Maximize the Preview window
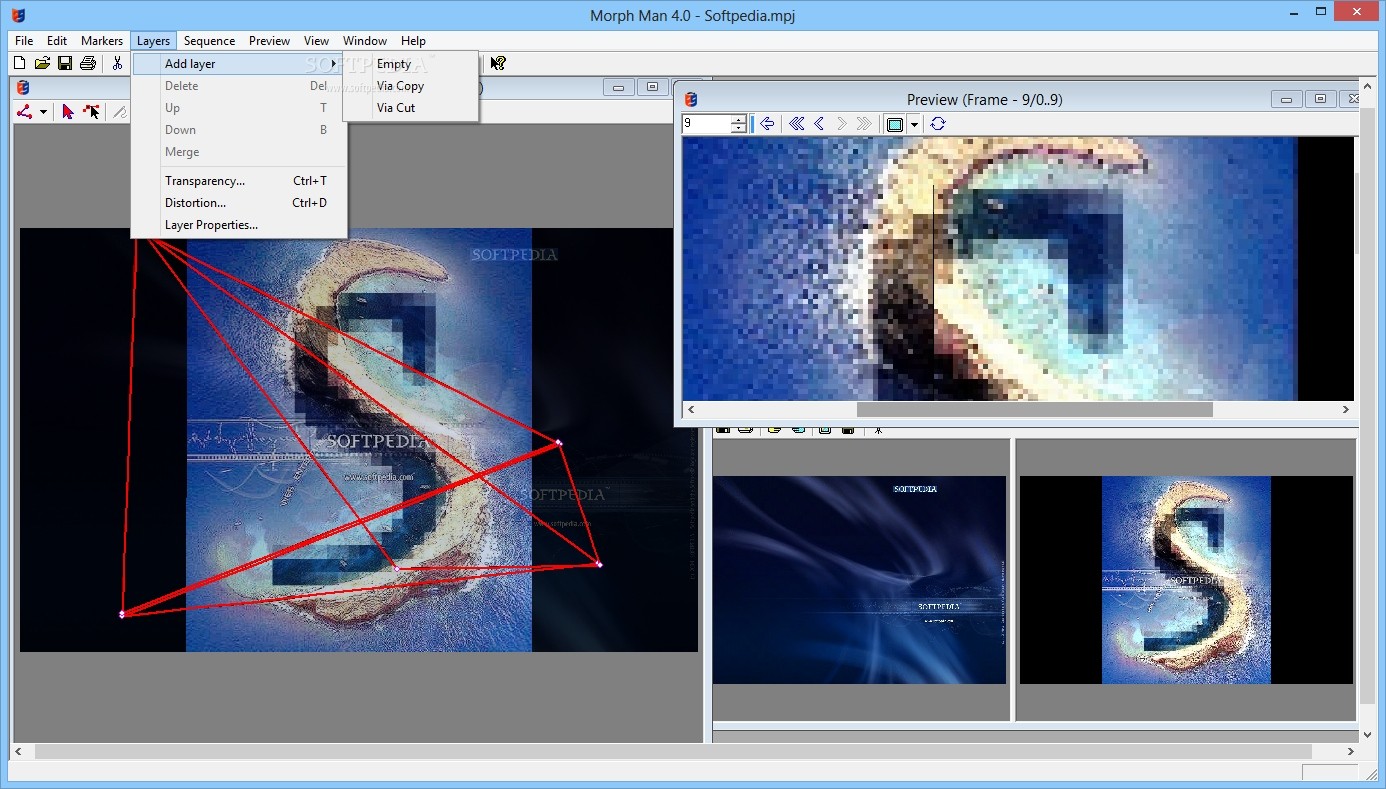Viewport: 1386px width, 789px height. click(1320, 99)
